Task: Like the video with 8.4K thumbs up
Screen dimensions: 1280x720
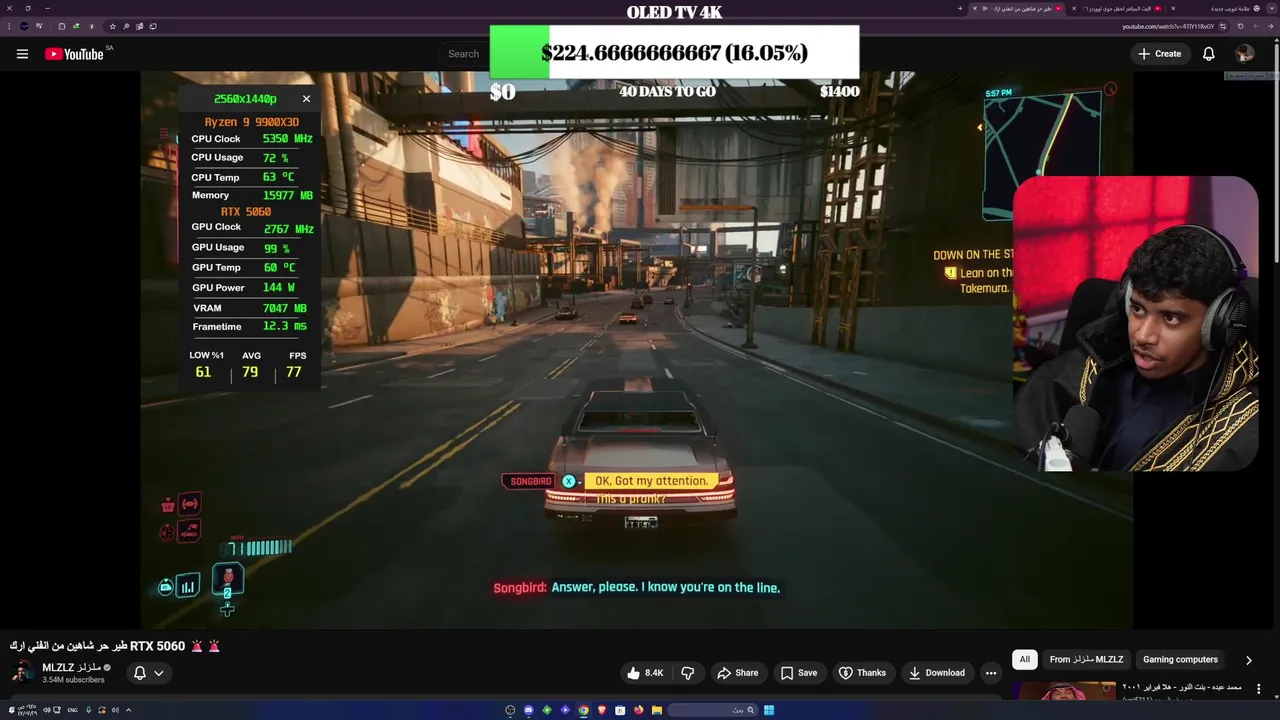Action: pos(645,673)
